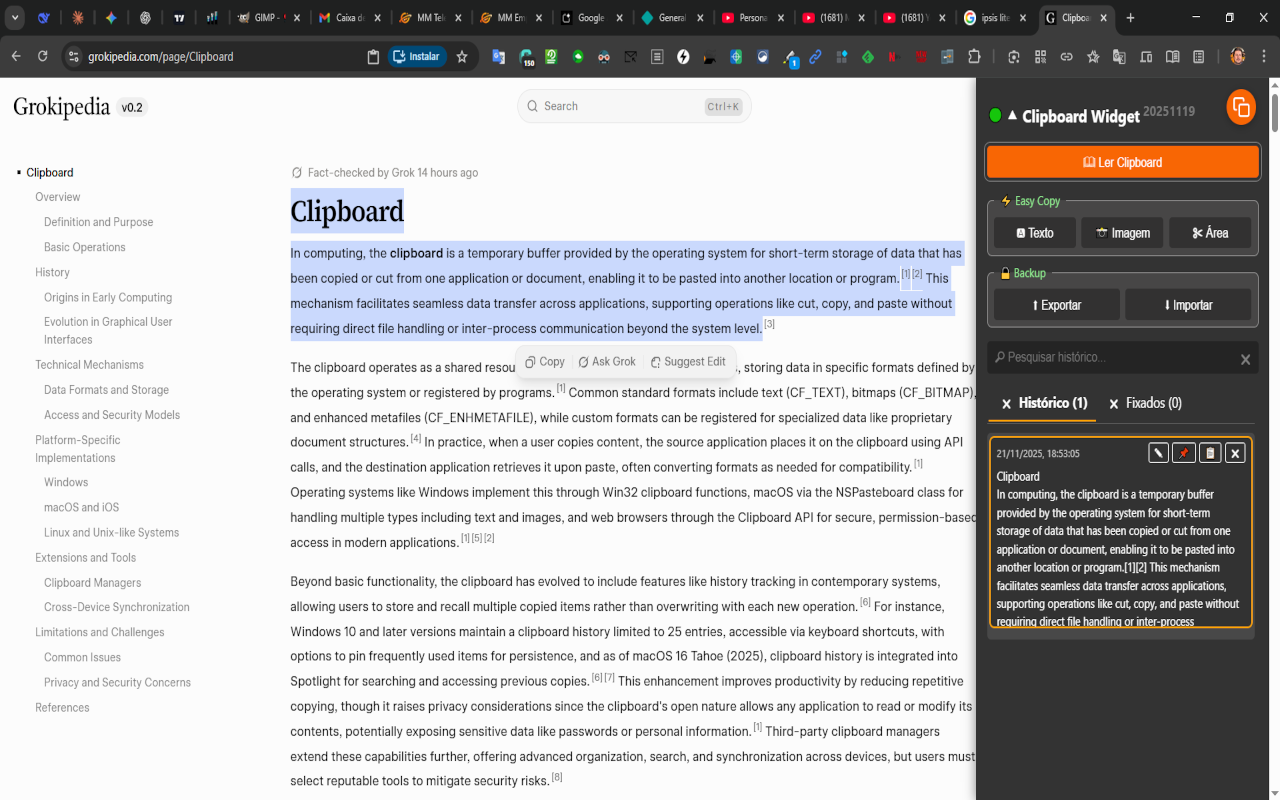Screen dimensions: 1280x800
Task: Open Definition and Purpose sidebar link
Action: pyautogui.click(x=99, y=222)
